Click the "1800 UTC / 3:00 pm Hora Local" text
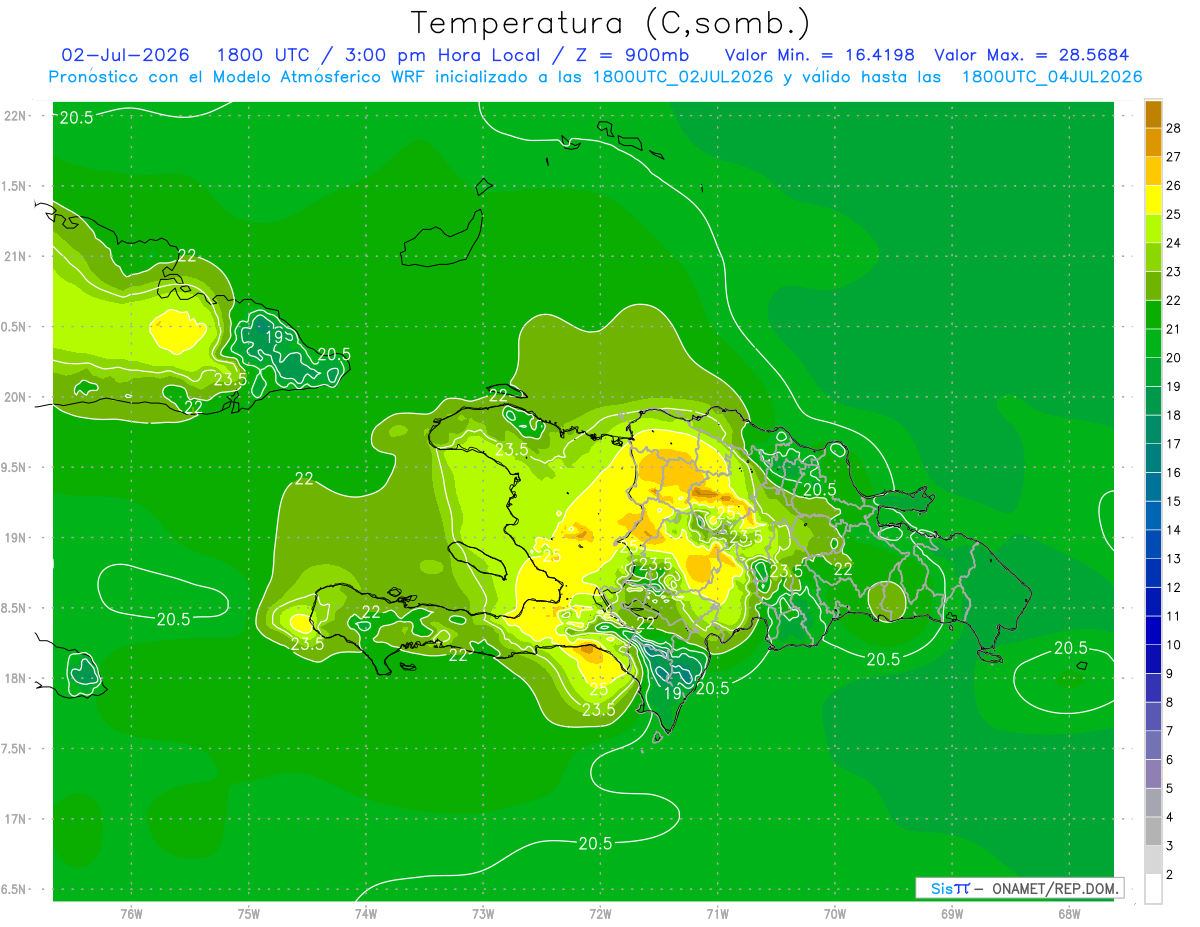Image resolution: width=1200 pixels, height=927 pixels. (377, 55)
